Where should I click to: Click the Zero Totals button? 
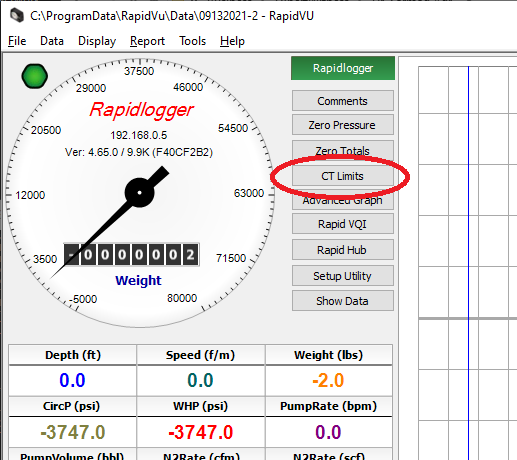point(343,150)
